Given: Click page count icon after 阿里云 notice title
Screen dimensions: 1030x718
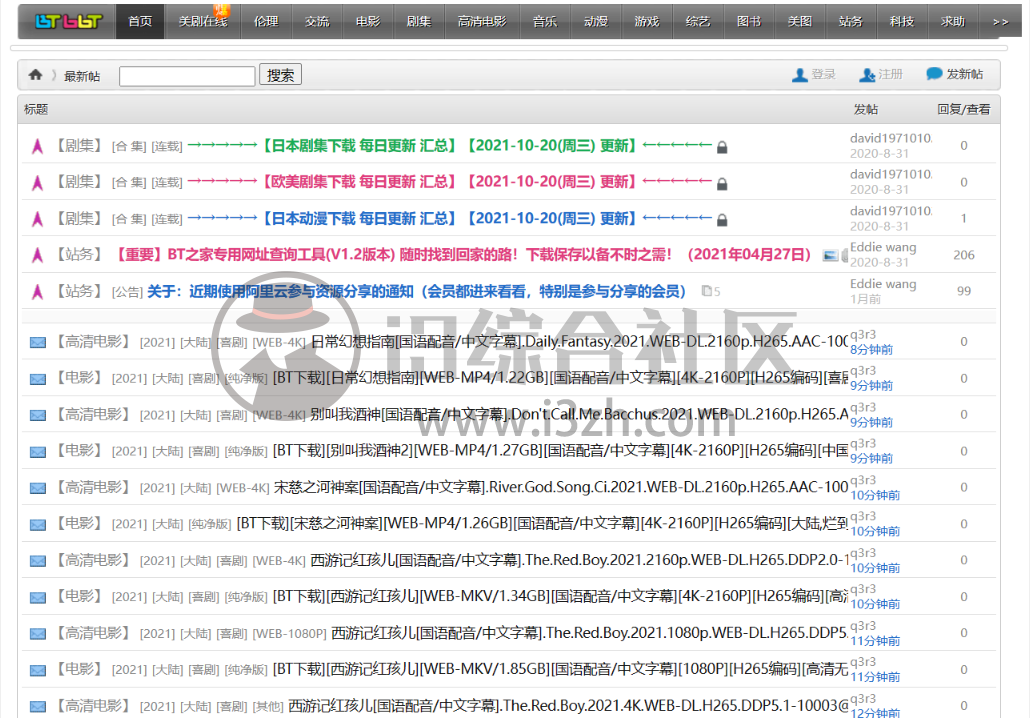Looking at the screenshot, I should click(x=707, y=290).
